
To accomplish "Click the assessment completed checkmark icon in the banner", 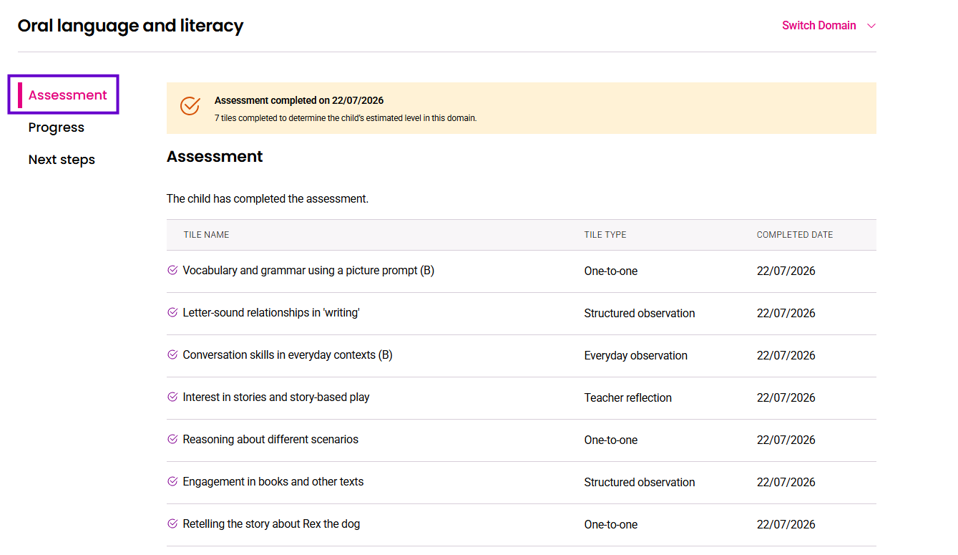I will coord(190,106).
